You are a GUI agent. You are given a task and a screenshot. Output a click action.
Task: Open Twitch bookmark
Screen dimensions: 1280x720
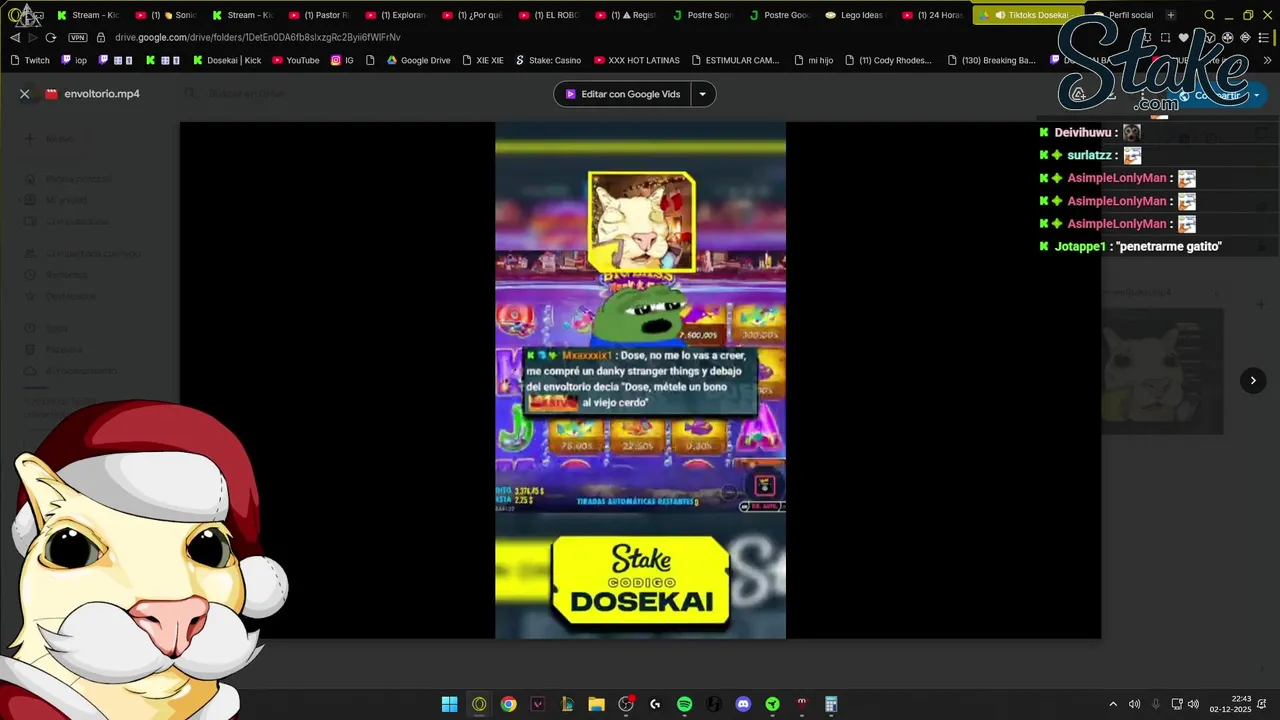pos(30,60)
